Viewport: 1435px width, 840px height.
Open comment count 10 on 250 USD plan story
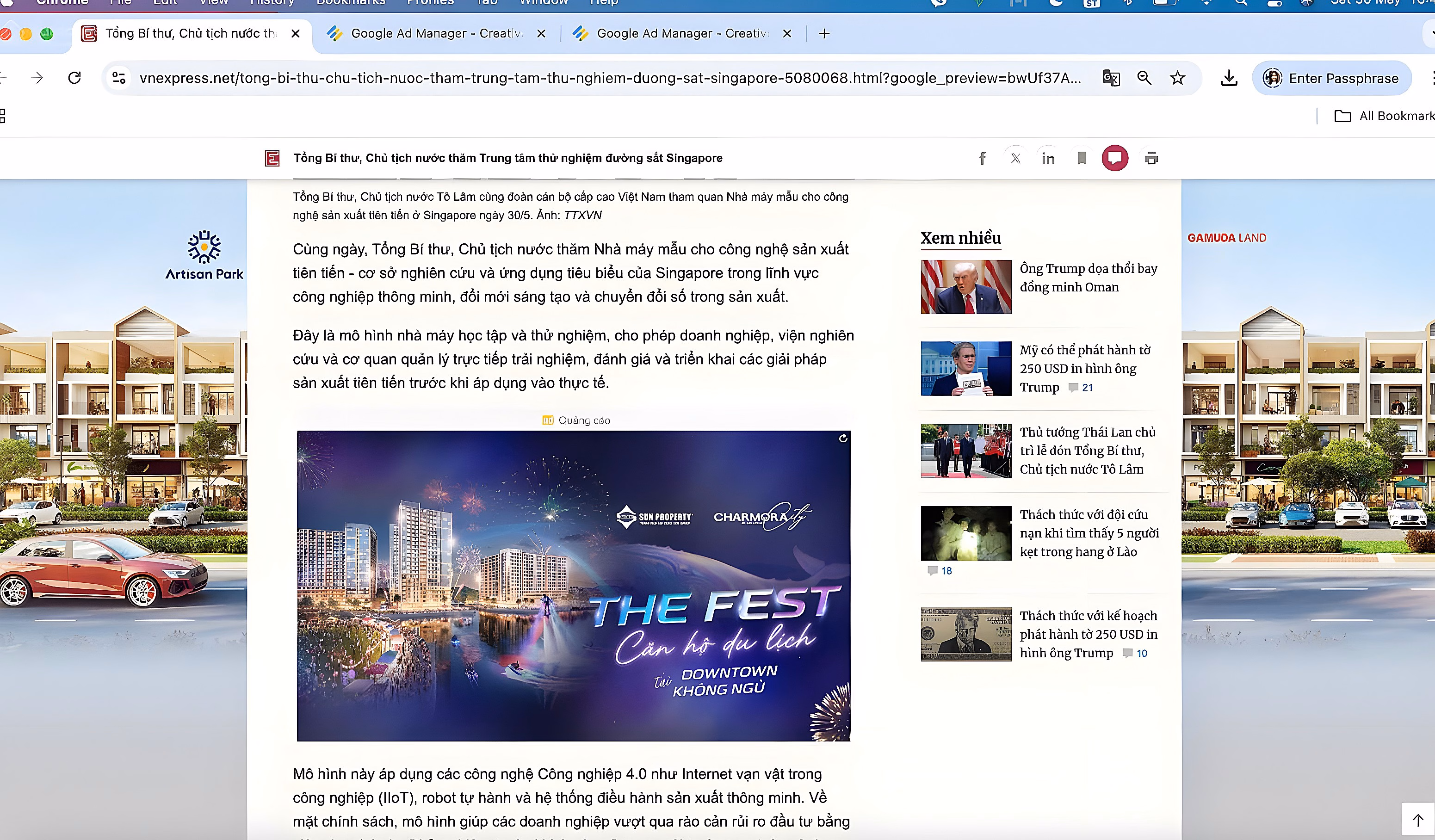coord(1135,654)
